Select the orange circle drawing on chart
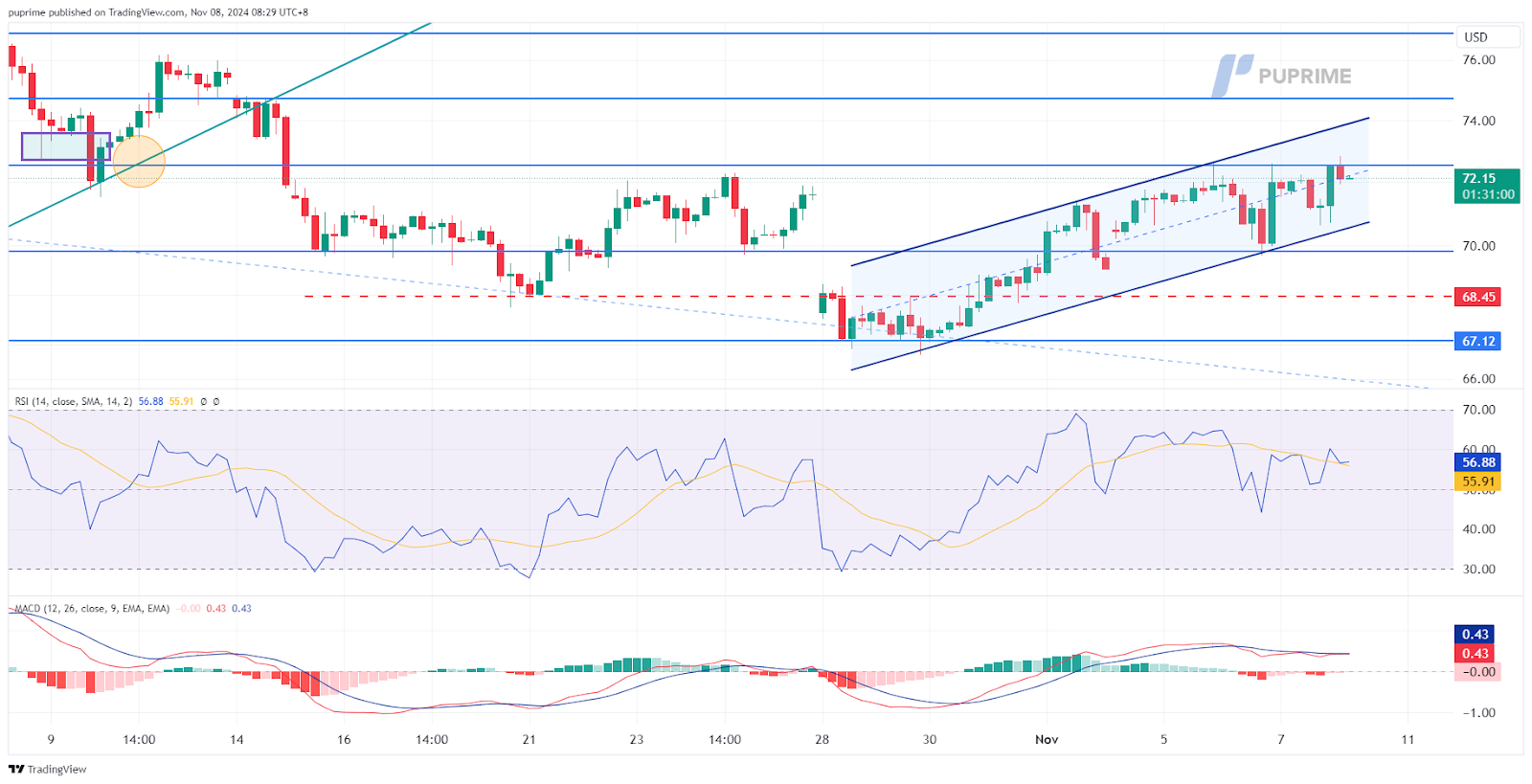 point(139,161)
